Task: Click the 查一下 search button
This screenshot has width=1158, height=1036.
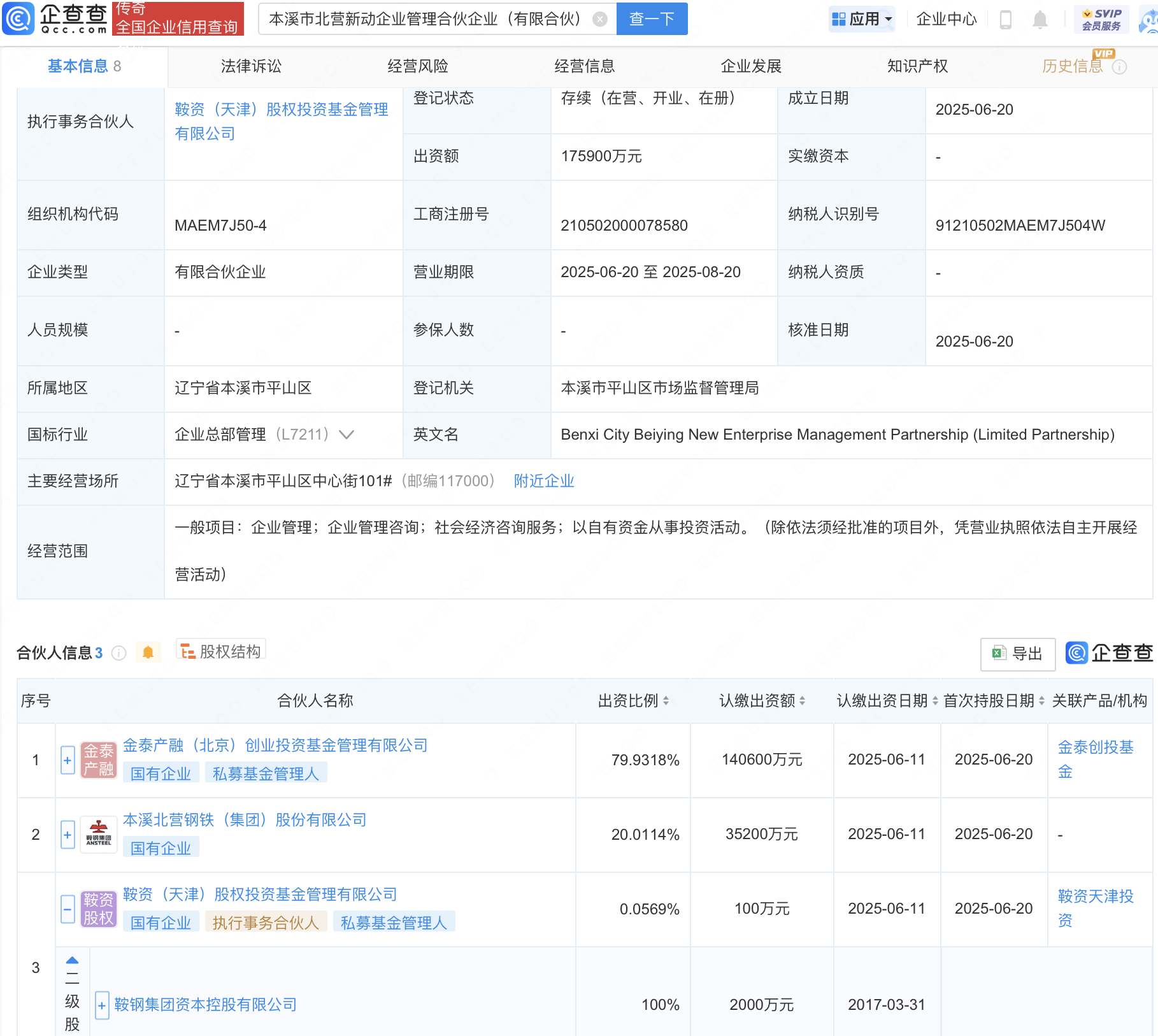Action: pyautogui.click(x=652, y=19)
